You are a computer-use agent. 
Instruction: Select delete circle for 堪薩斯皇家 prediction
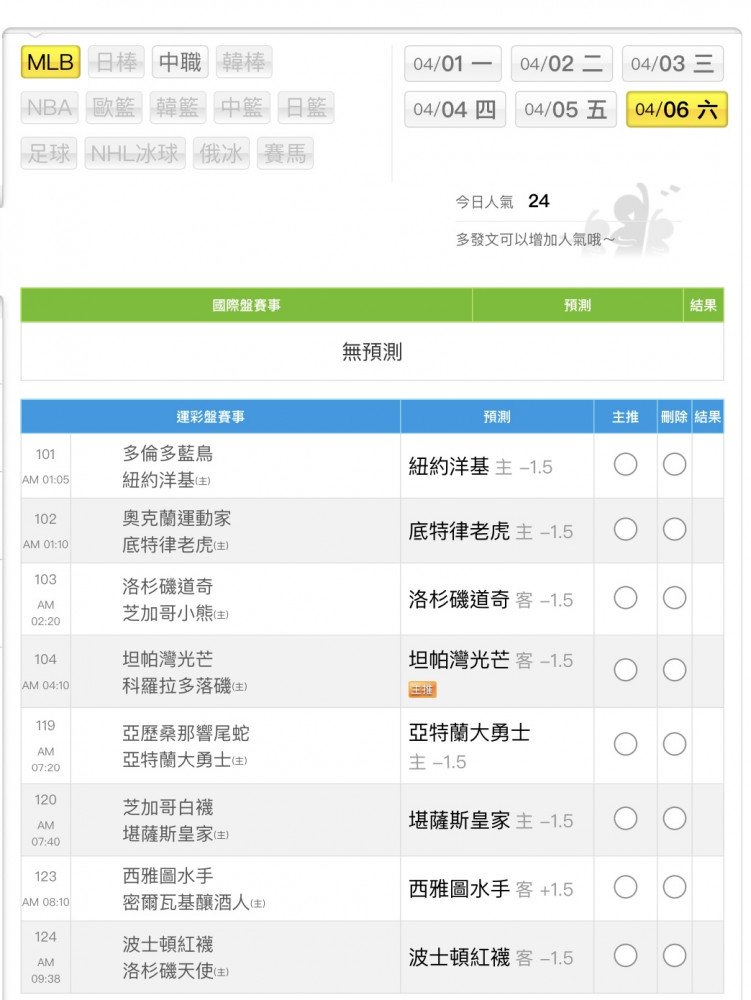pyautogui.click(x=675, y=819)
